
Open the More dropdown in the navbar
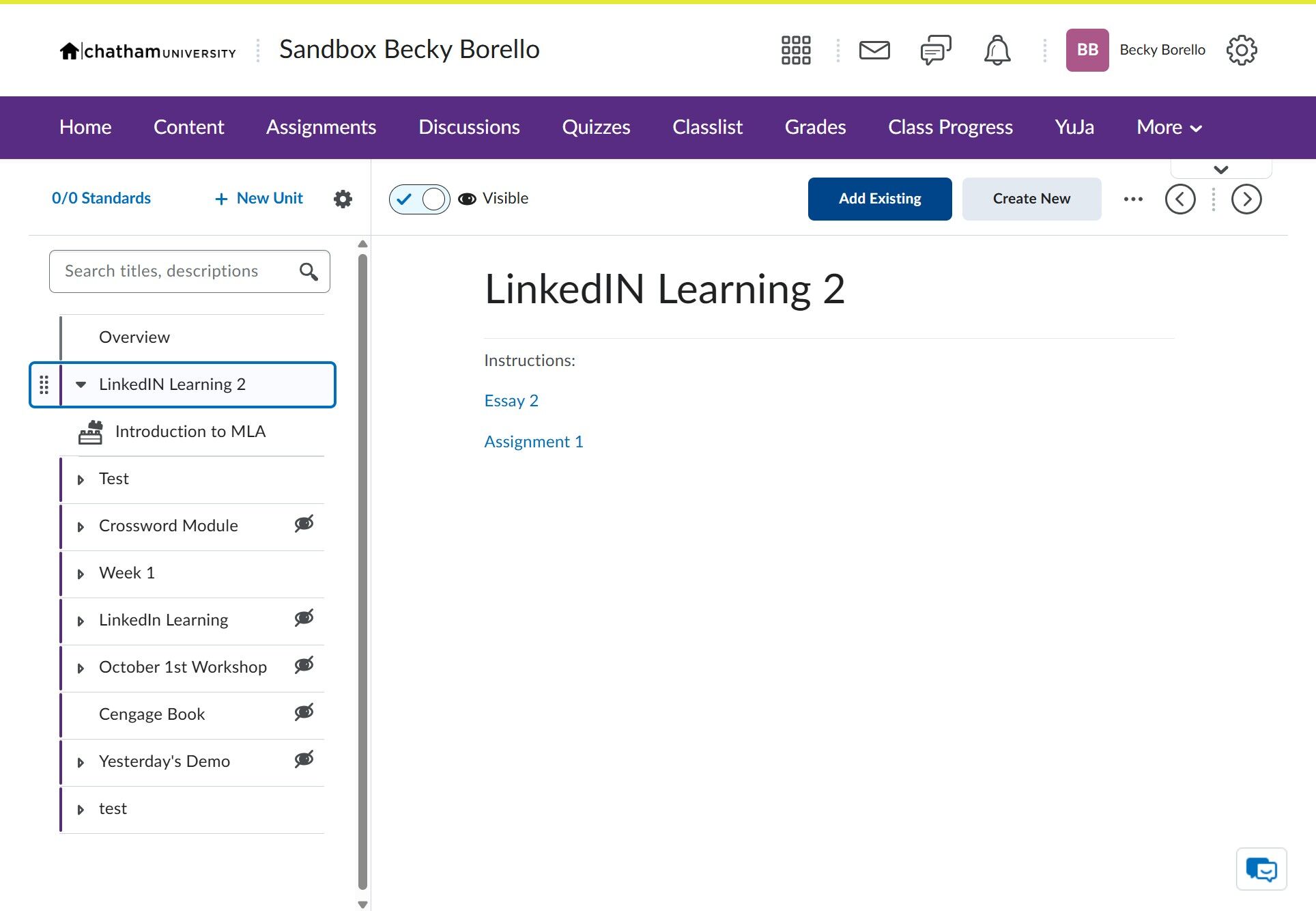(1169, 127)
